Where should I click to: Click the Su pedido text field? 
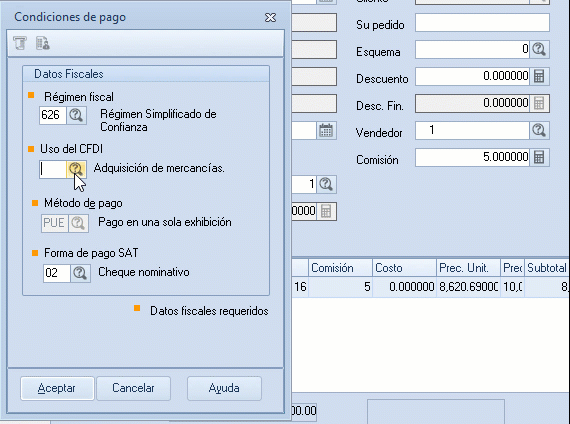[482, 23]
